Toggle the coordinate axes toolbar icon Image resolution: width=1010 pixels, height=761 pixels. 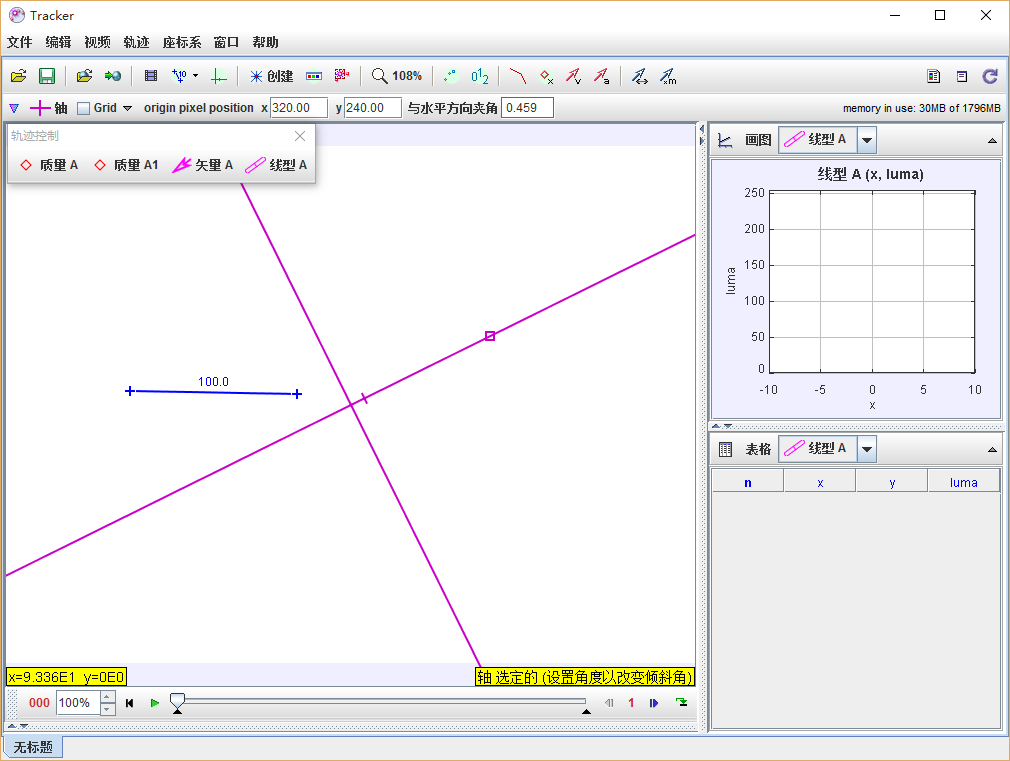[x=219, y=76]
